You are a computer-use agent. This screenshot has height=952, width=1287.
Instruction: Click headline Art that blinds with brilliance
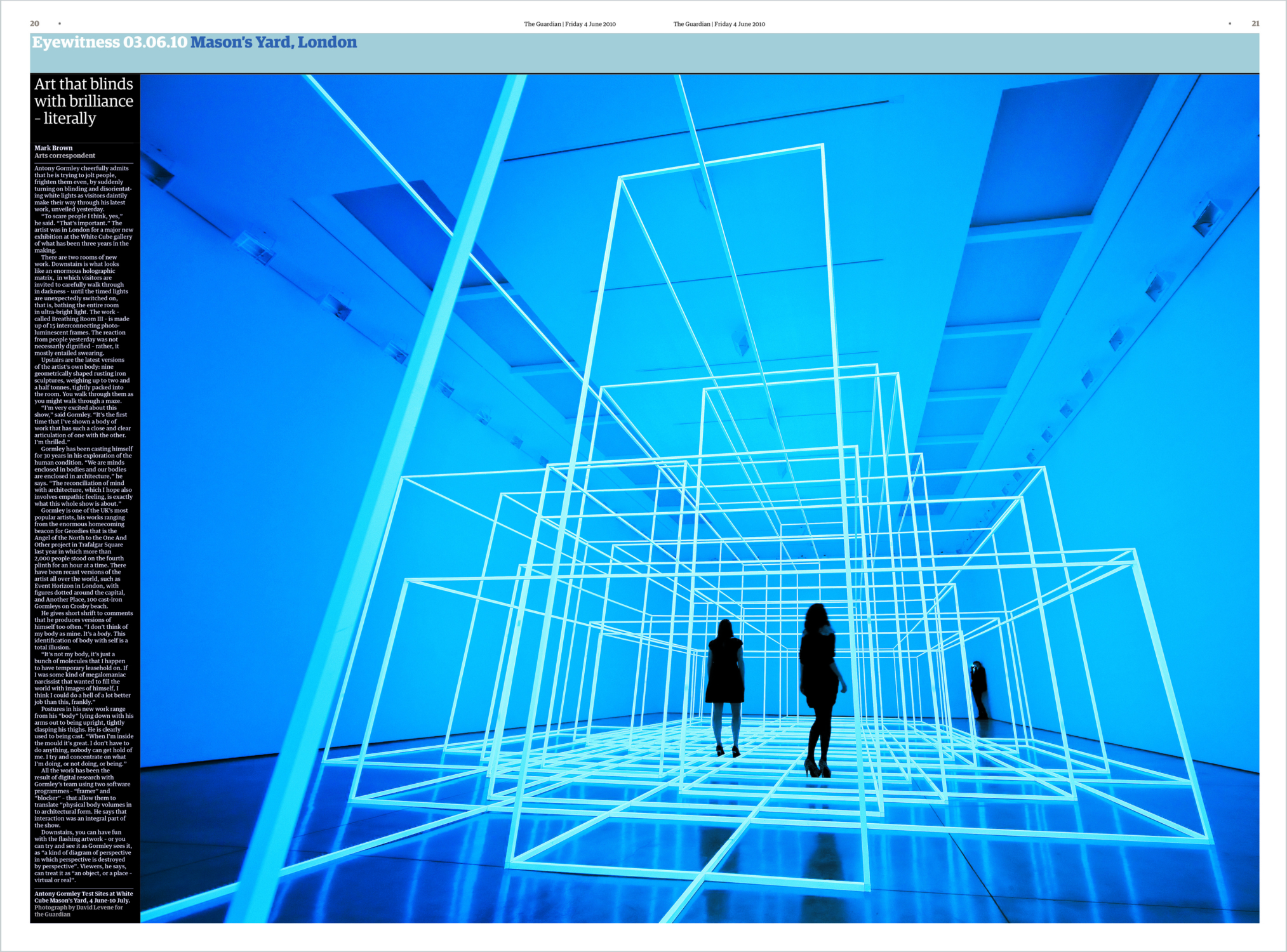click(x=84, y=102)
